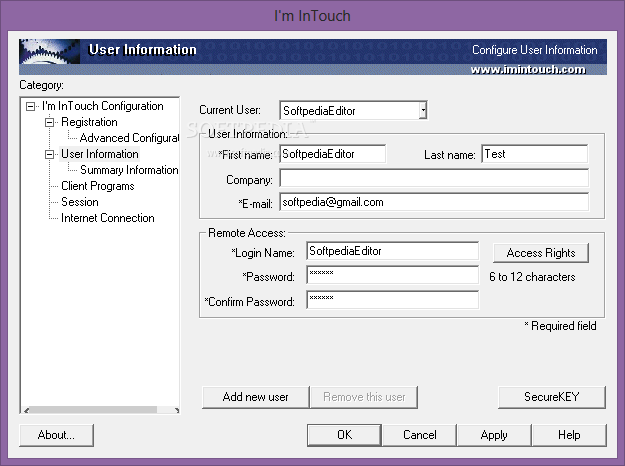625x466 pixels.
Task: Focus the Confirm Password field
Action: [393, 300]
